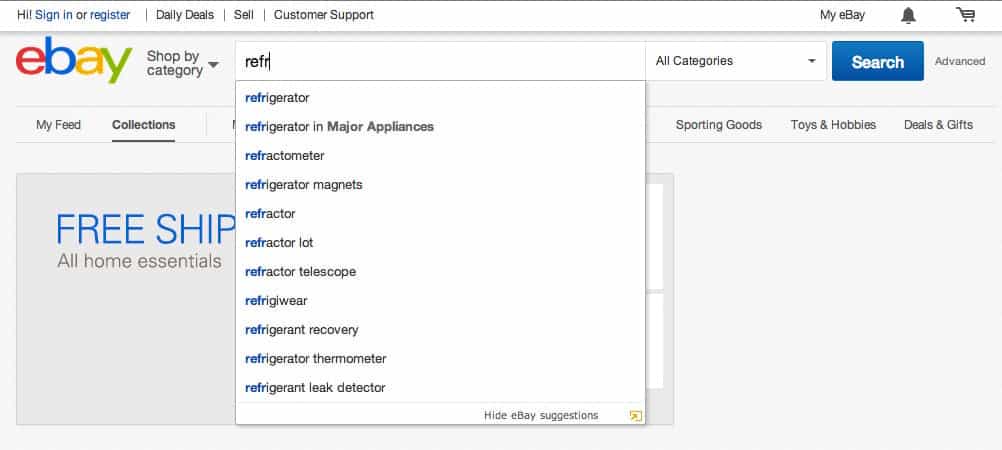Click the Free Shipping home essentials banner

[x=126, y=299]
